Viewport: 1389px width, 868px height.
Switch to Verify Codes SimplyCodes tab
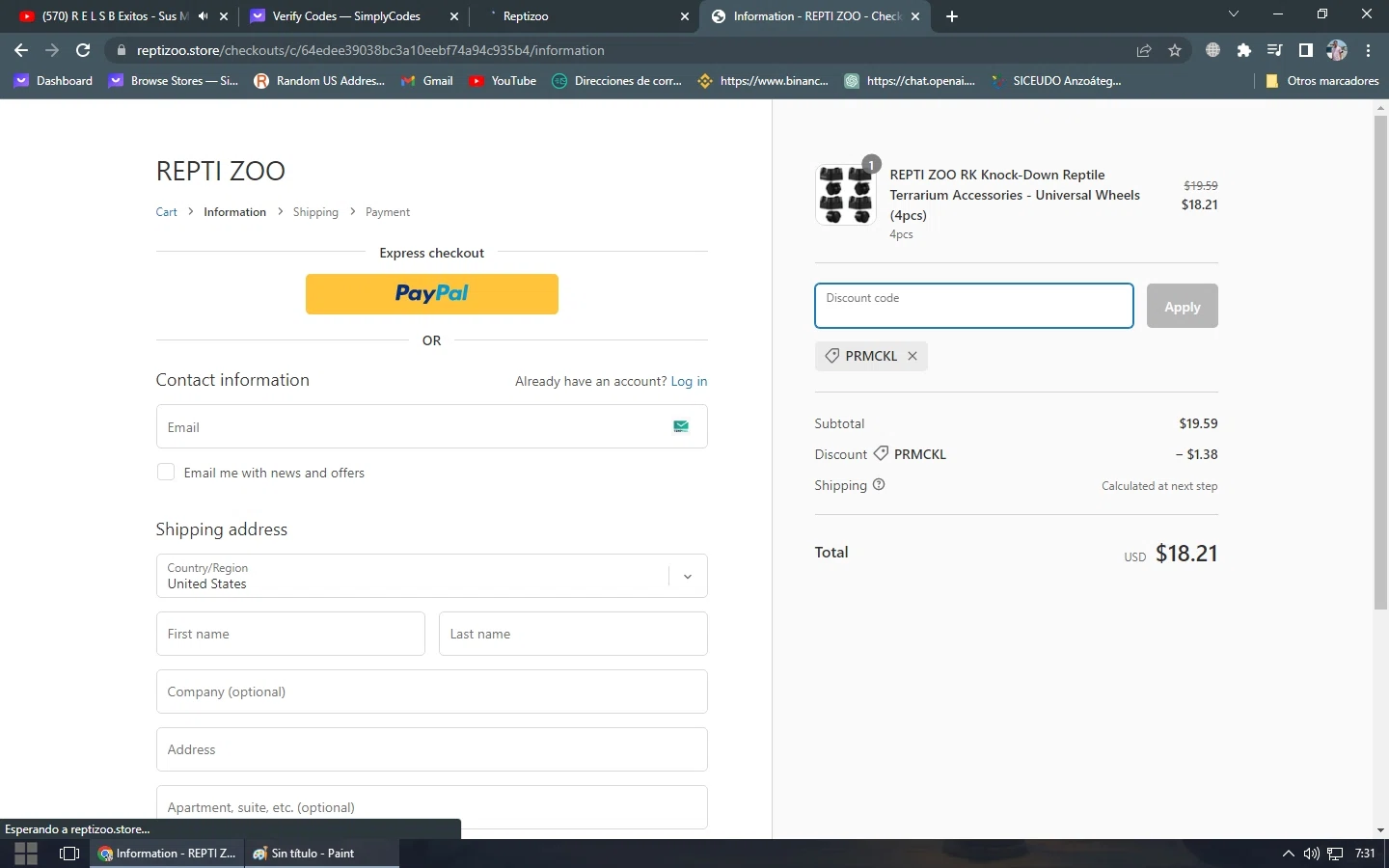pyautogui.click(x=346, y=16)
